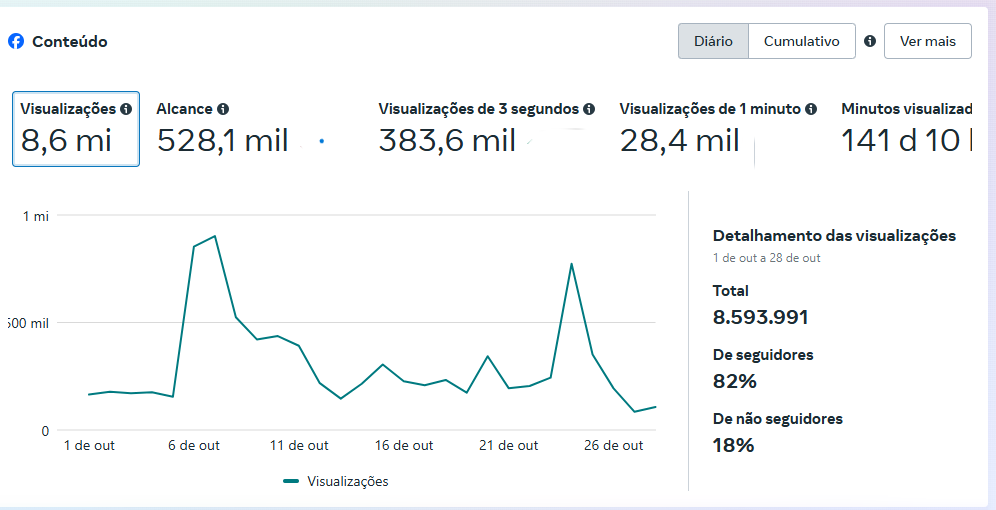Viewport: 996px width, 510px height.
Task: Click the chart spike after 21 de out
Action: pyautogui.click(x=571, y=264)
